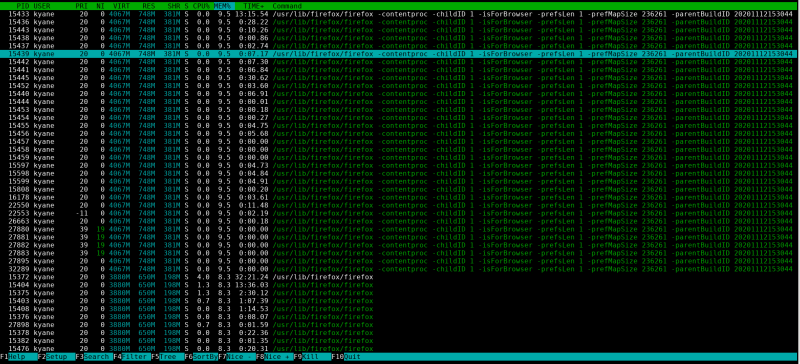Image resolution: width=800 pixels, height=364 pixels.
Task: Select the main firefox process PID 15372
Action: click(400, 277)
